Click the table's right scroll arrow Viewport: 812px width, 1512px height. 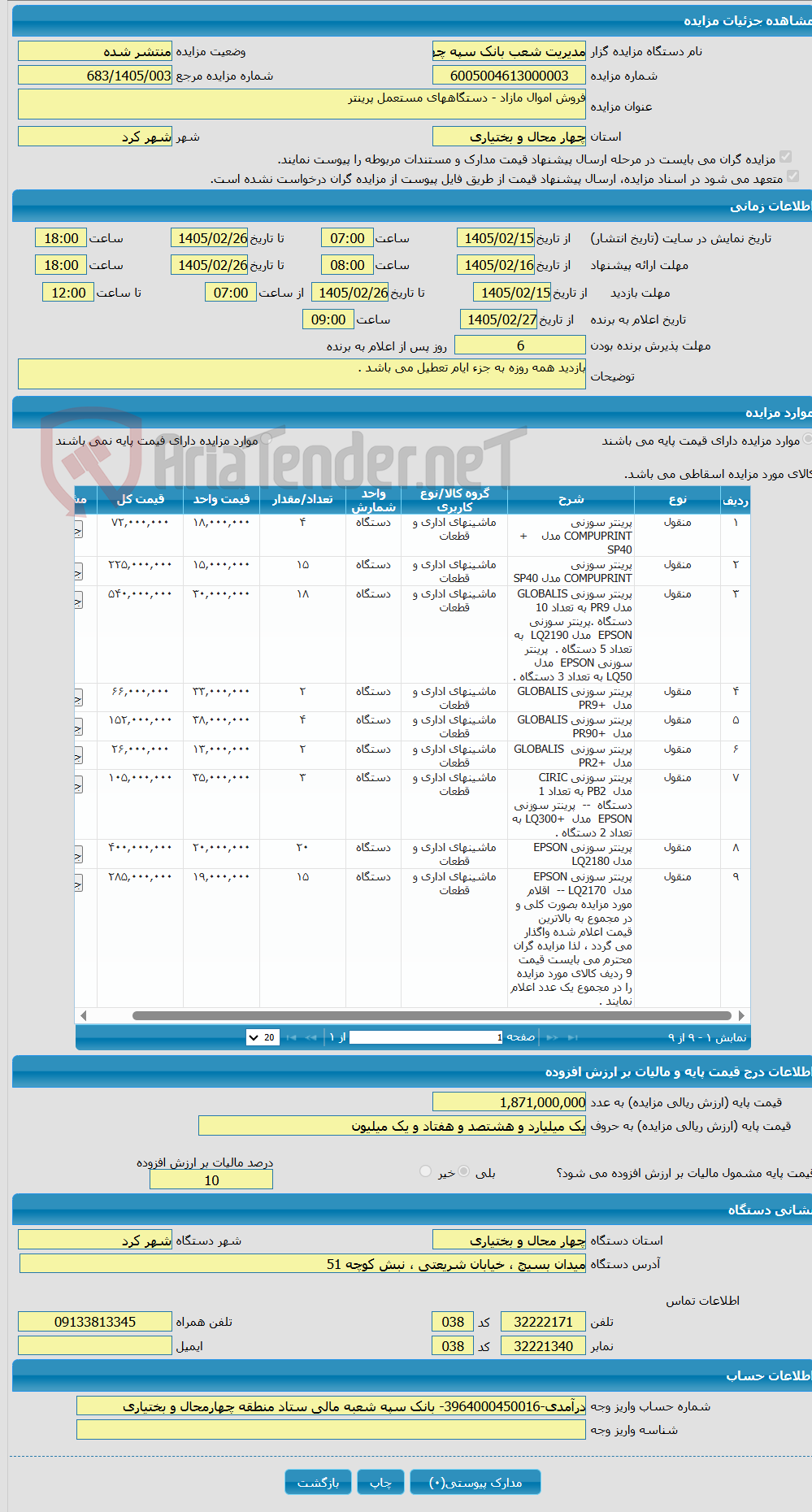(741, 1015)
